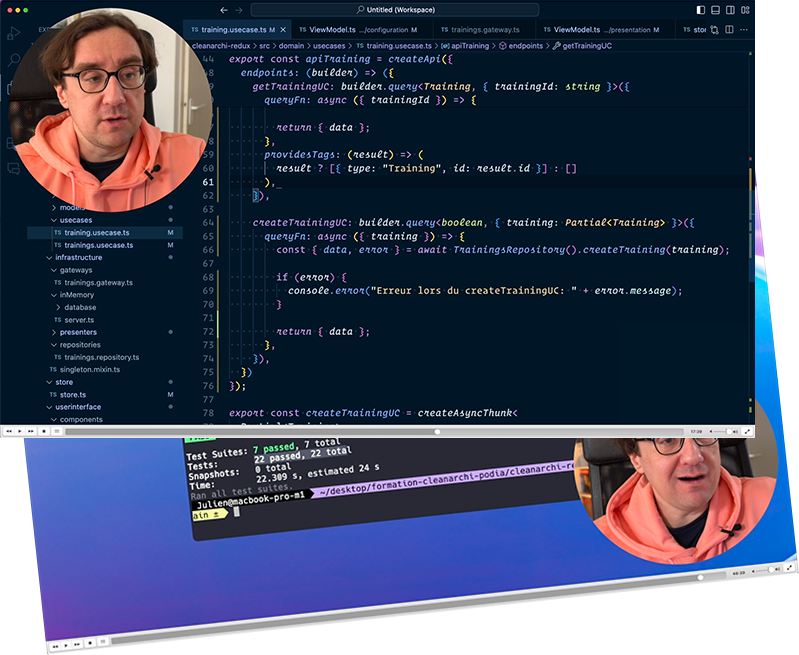
Task: Collapse the userinterface folder
Action: [78, 407]
